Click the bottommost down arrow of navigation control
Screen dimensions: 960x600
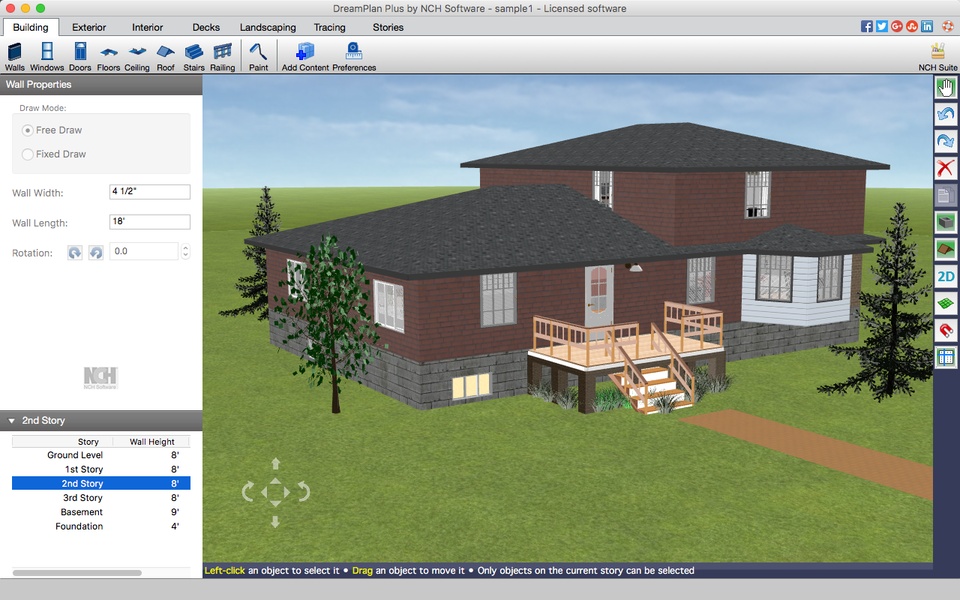click(x=276, y=522)
